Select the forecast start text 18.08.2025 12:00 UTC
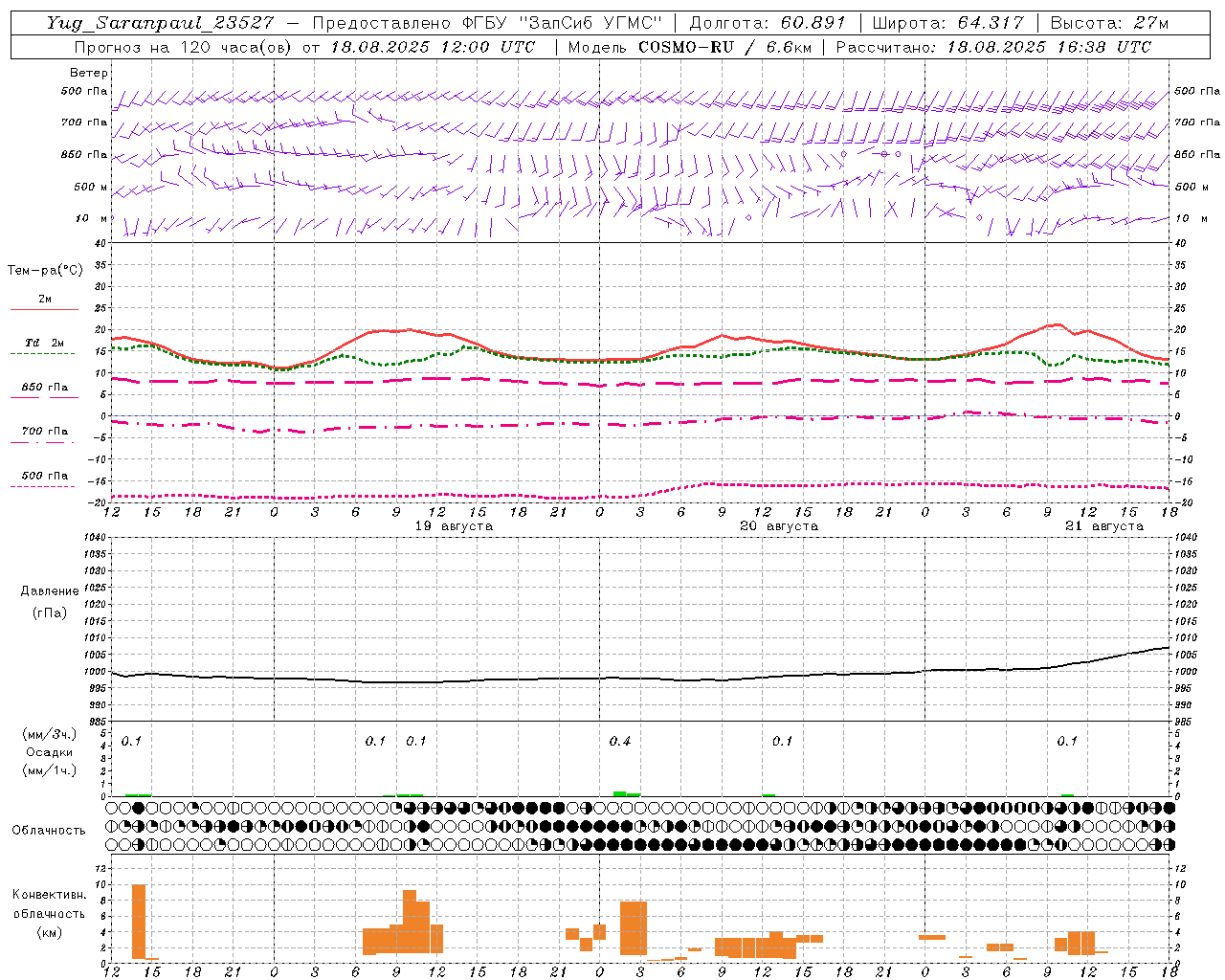Viewport: 1225px width, 980px height. click(x=433, y=47)
